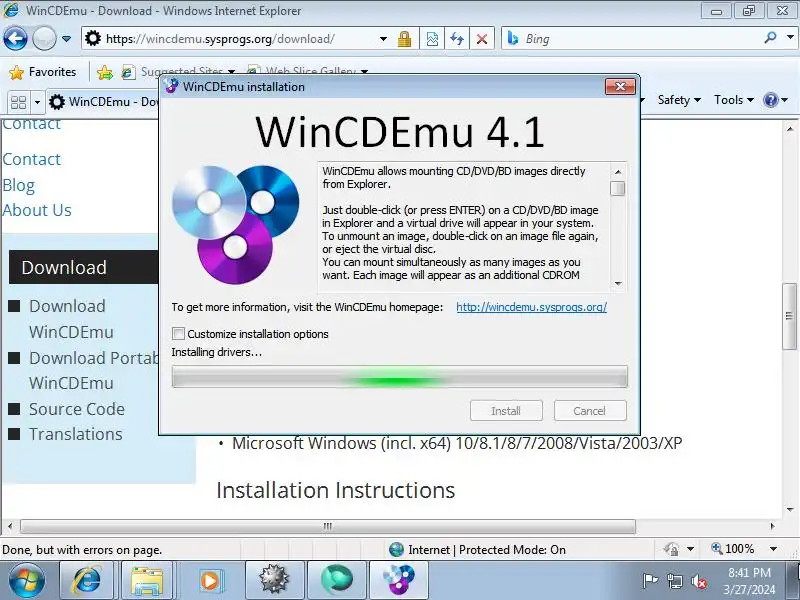Click the red Stop loading icon

[482, 39]
